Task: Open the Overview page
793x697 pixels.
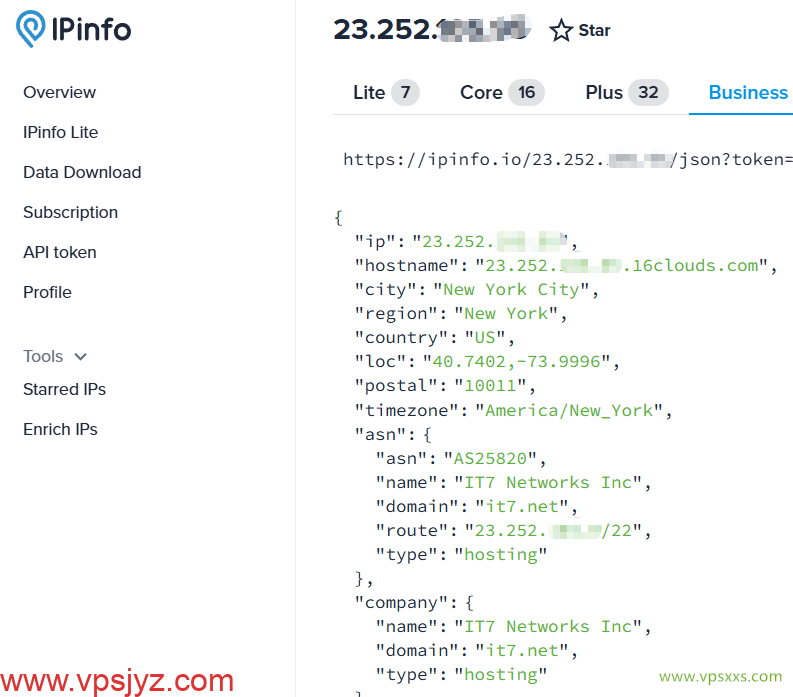Action: coord(59,93)
